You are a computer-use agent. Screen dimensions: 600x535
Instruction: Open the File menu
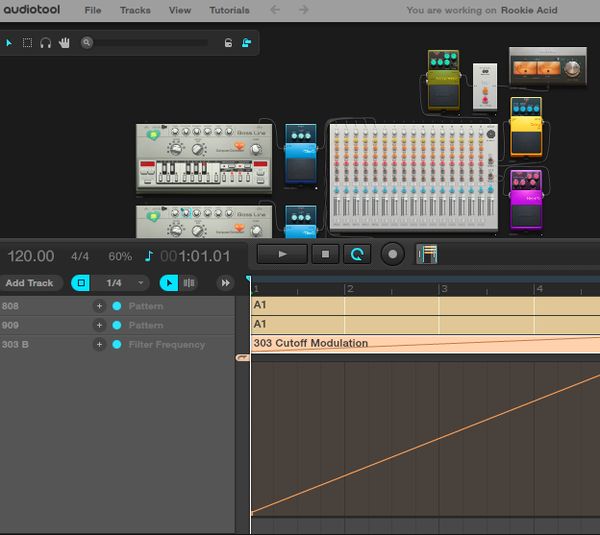click(92, 10)
